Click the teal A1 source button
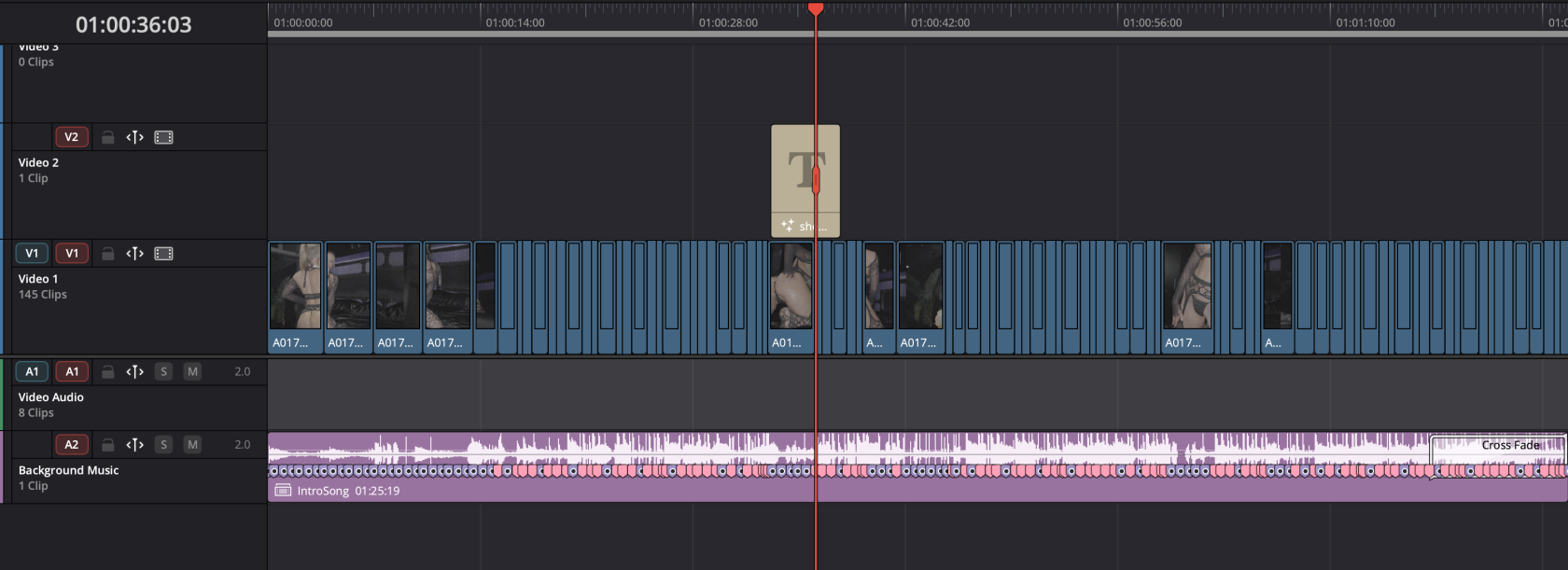 coord(32,371)
